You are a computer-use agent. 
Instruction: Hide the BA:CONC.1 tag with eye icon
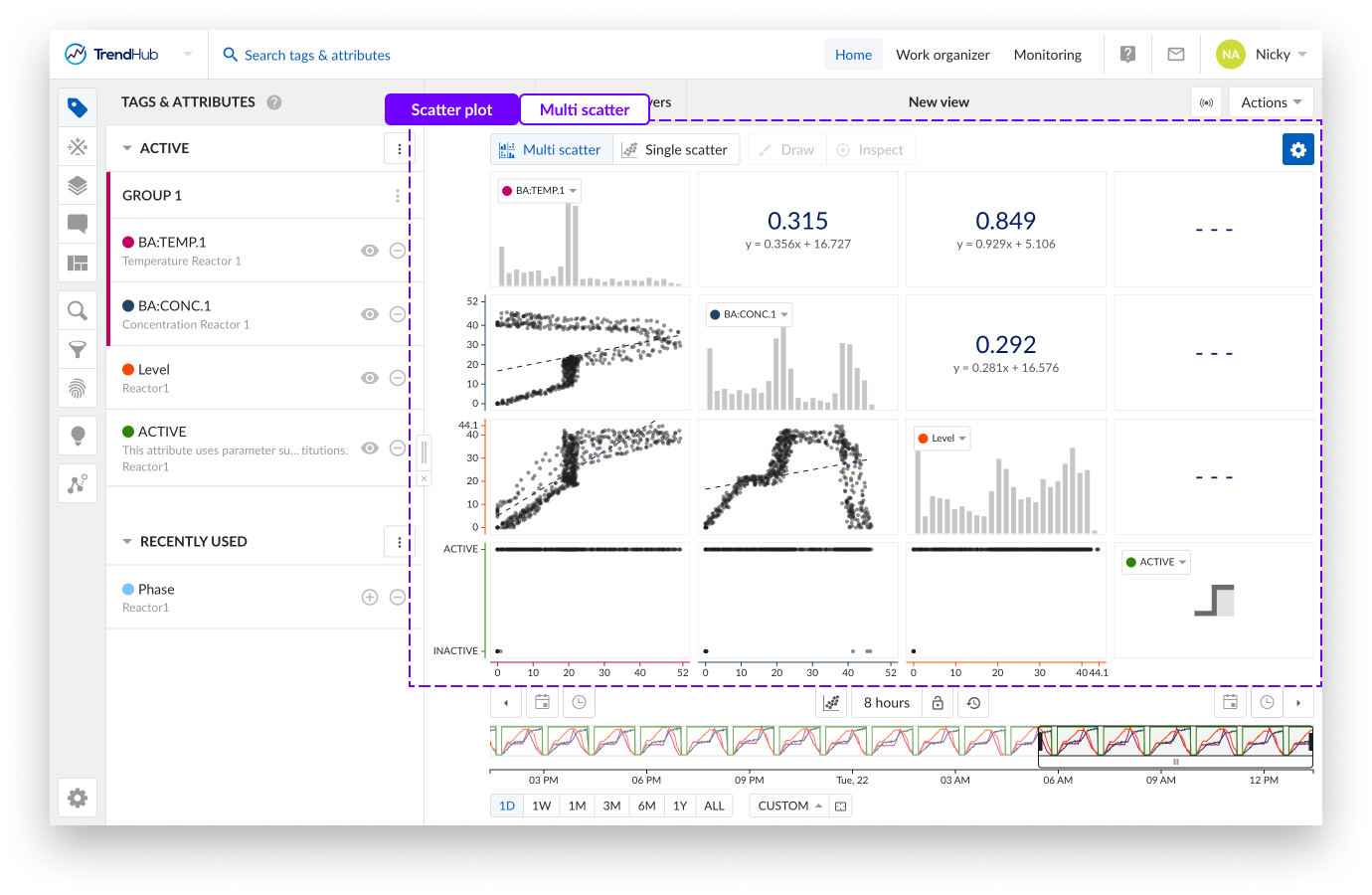coord(369,314)
